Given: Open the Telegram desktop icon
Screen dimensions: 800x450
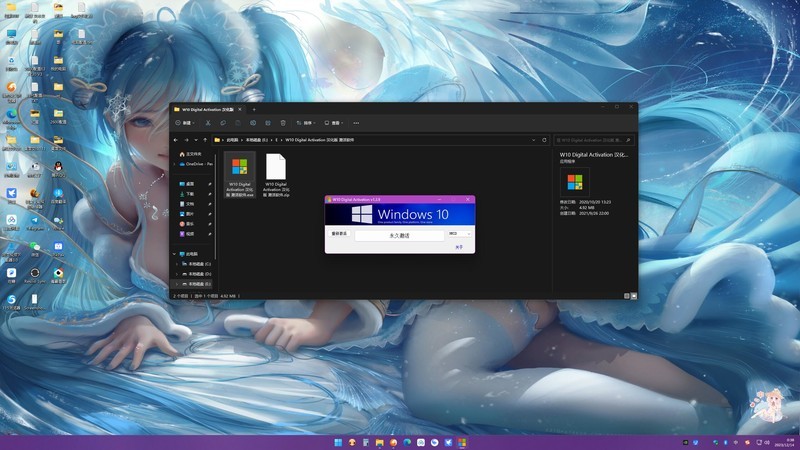Looking at the screenshot, I should click(x=35, y=222).
